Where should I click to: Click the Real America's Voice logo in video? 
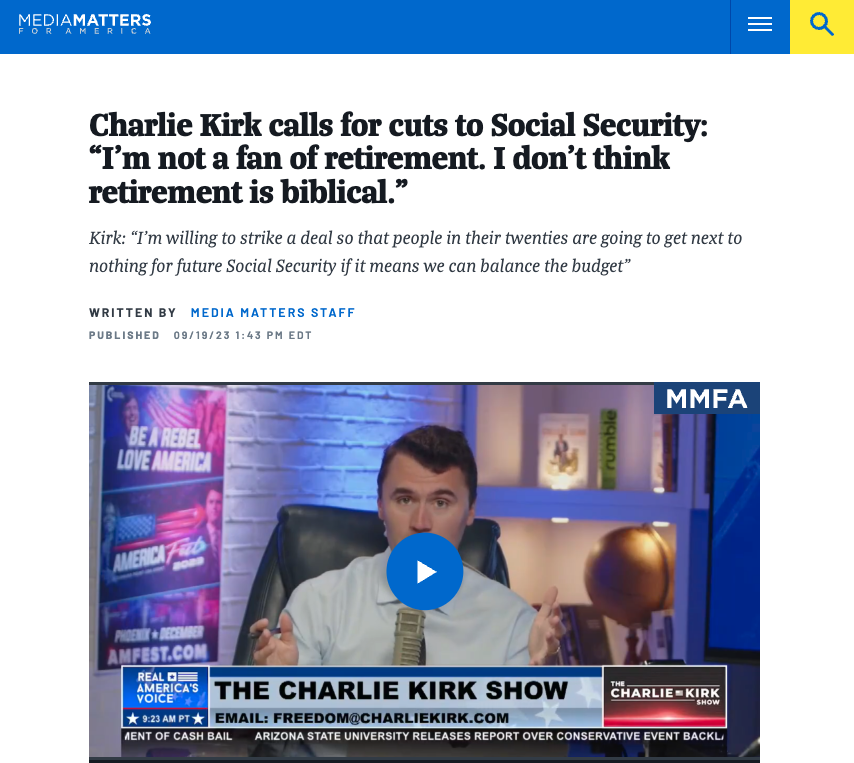[x=166, y=687]
